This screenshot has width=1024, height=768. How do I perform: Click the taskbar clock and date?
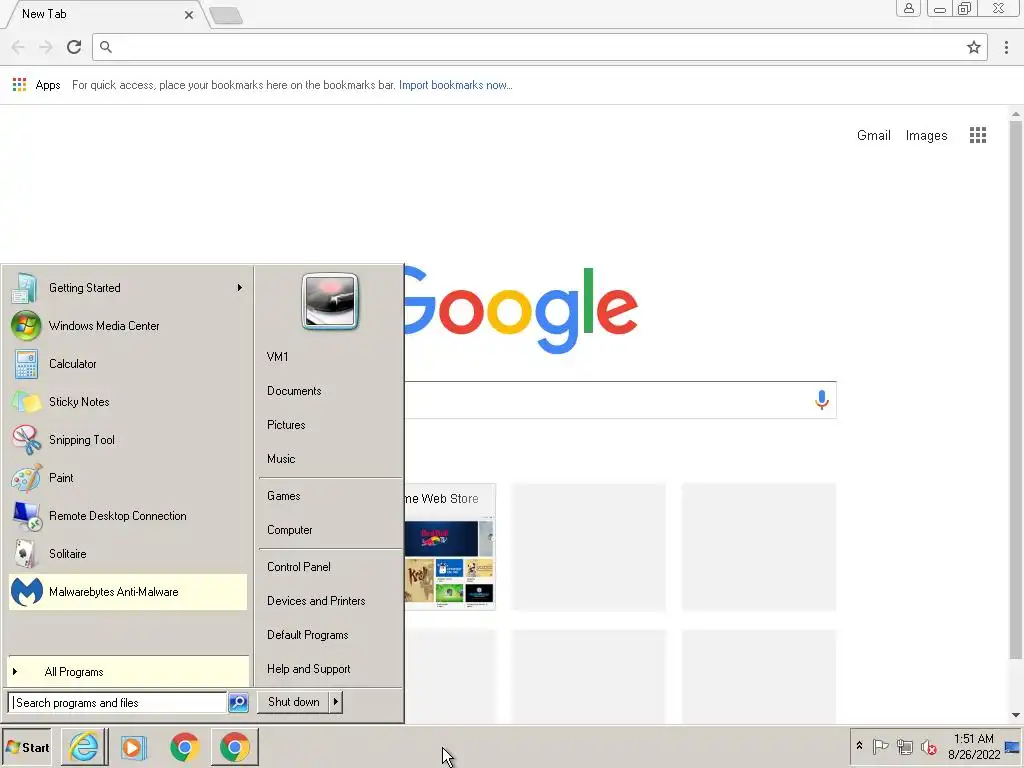click(x=974, y=746)
